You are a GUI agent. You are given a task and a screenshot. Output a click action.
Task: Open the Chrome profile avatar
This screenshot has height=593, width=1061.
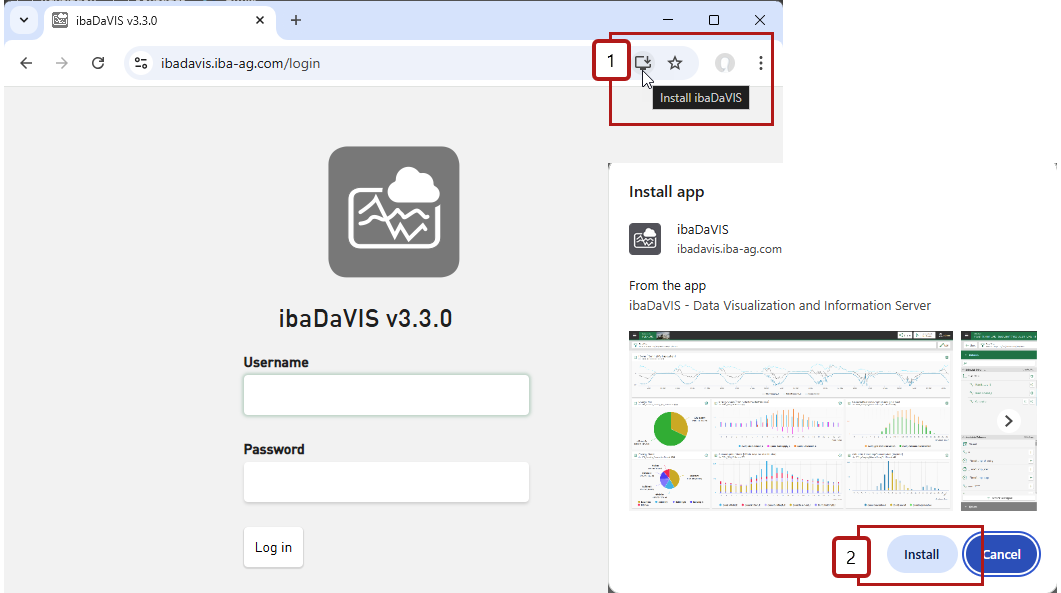click(x=725, y=63)
